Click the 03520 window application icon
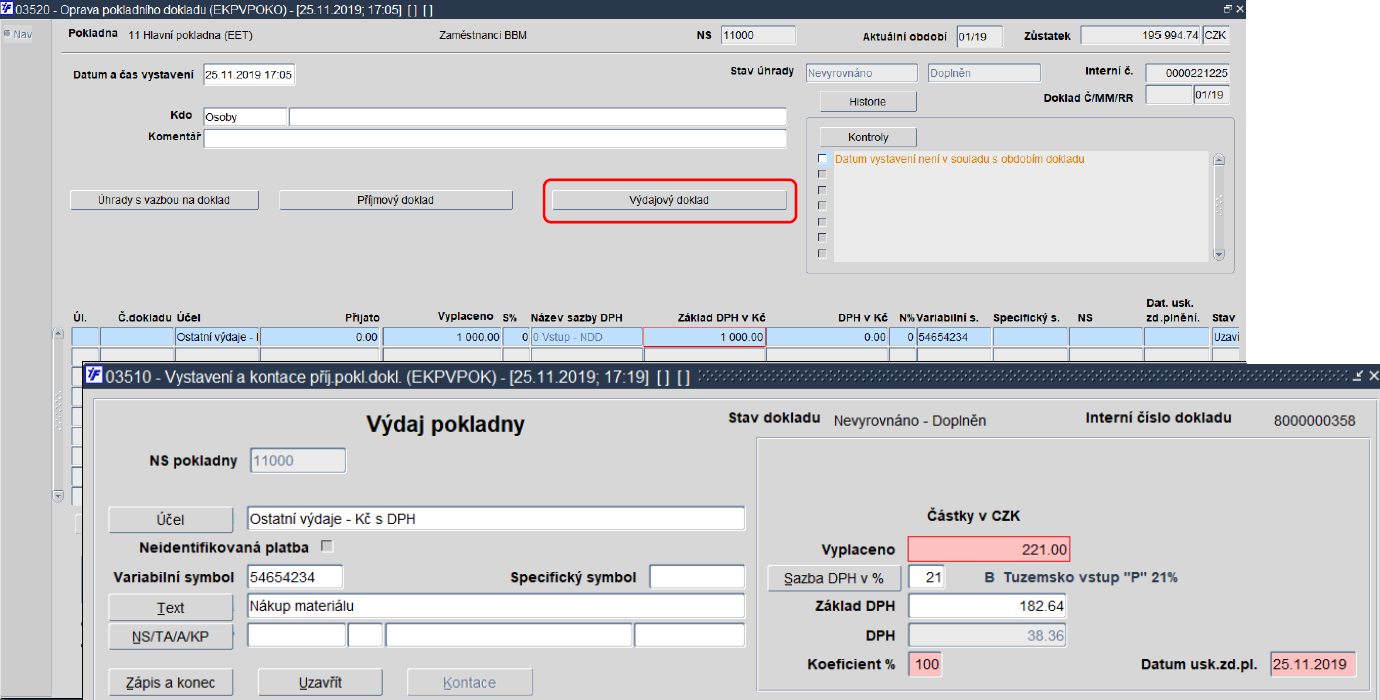Screen dimensions: 1380x700 point(7,9)
